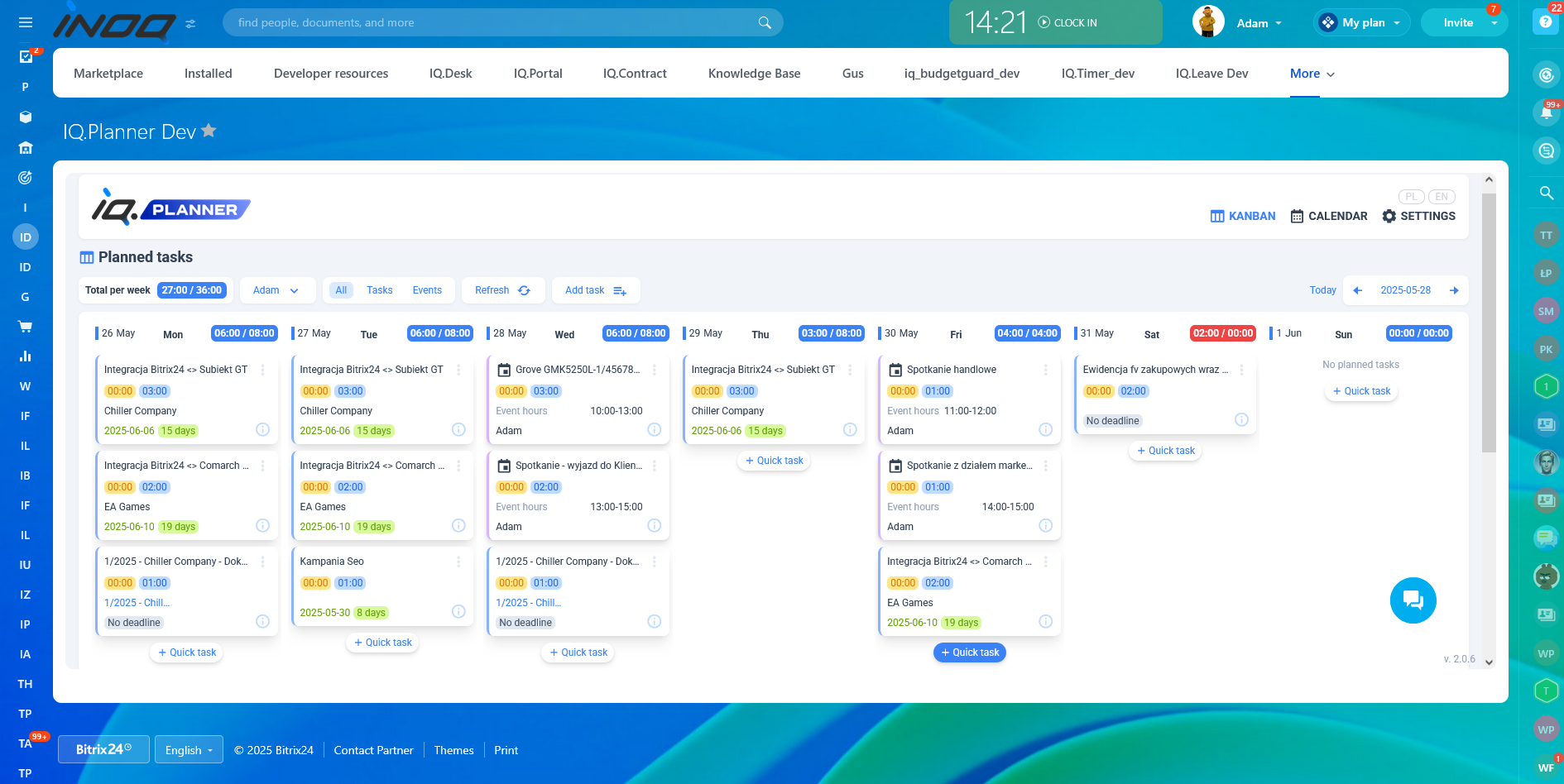Screen dimensions: 1564x784
Task: Click Saturday's red 02:00 / 00:00 badge
Action: coord(1223,333)
